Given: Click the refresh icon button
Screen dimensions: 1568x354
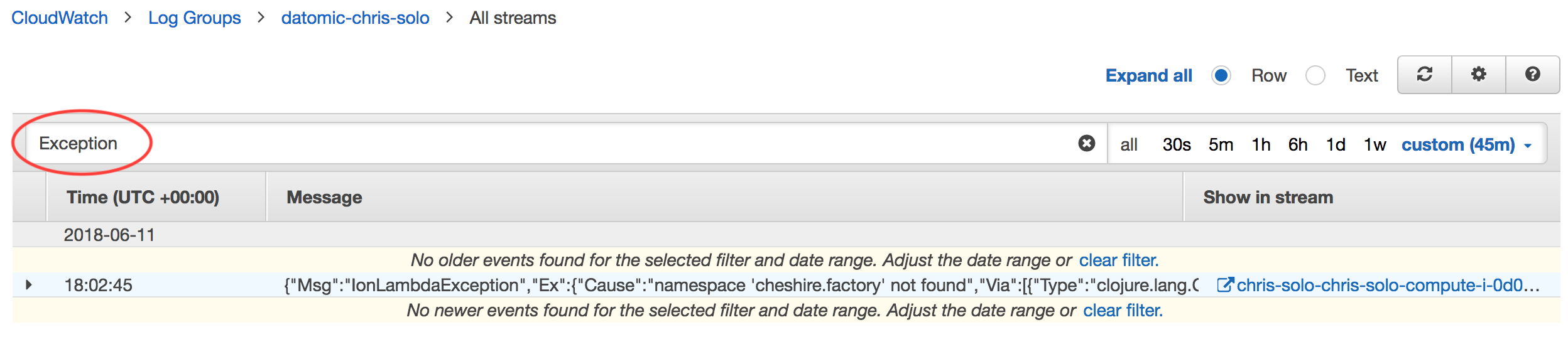Looking at the screenshot, I should (x=1424, y=75).
